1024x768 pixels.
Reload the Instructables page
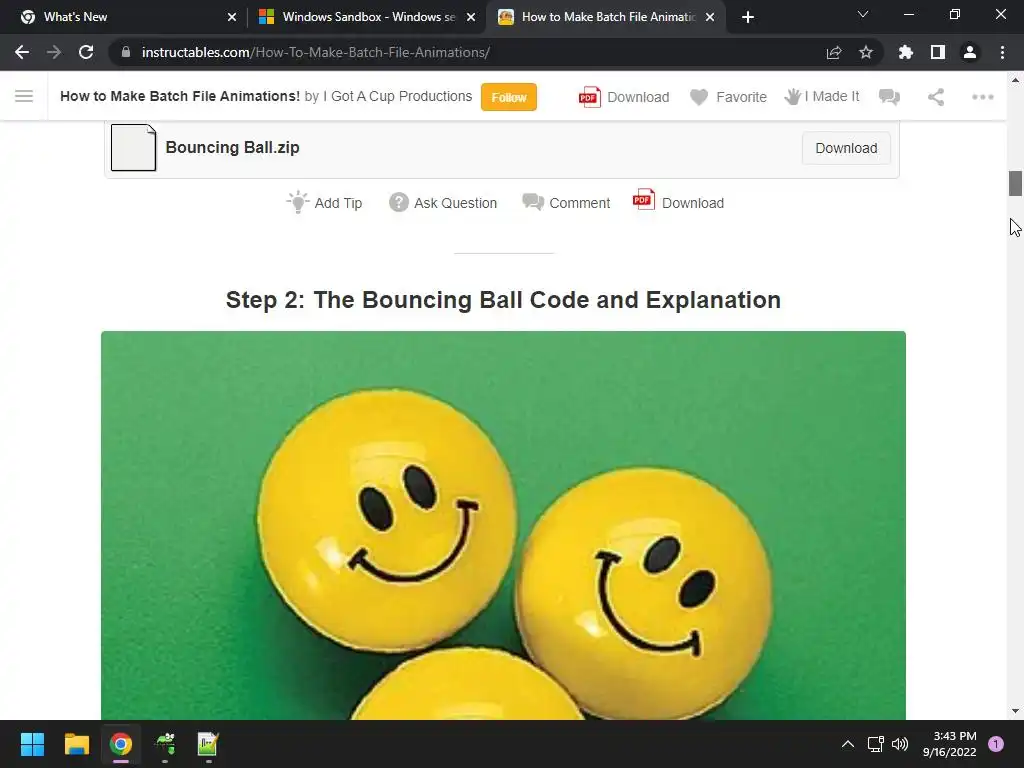coord(86,52)
